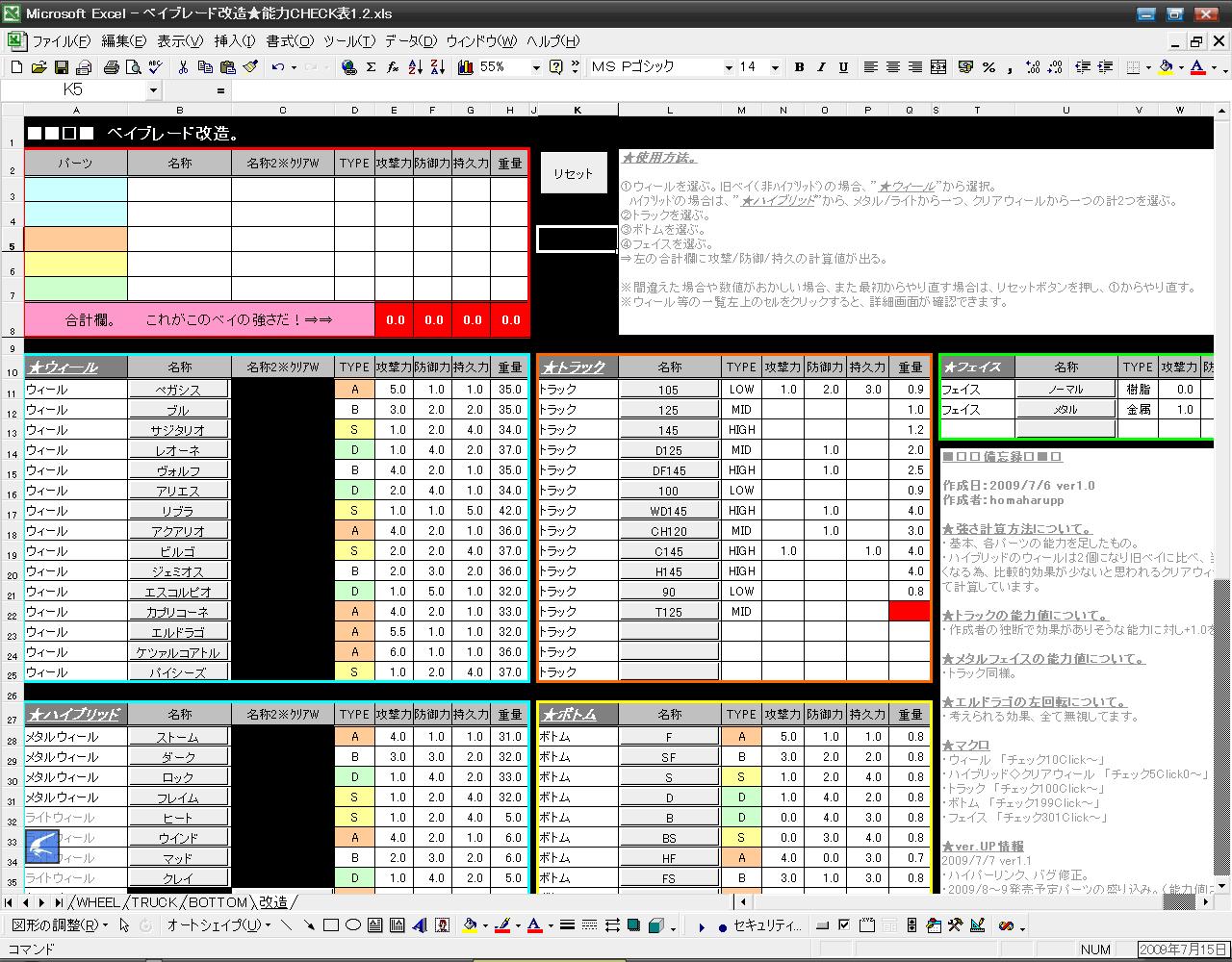This screenshot has width=1232, height=962.
Task: Decrease decimal places
Action: (x=1055, y=67)
